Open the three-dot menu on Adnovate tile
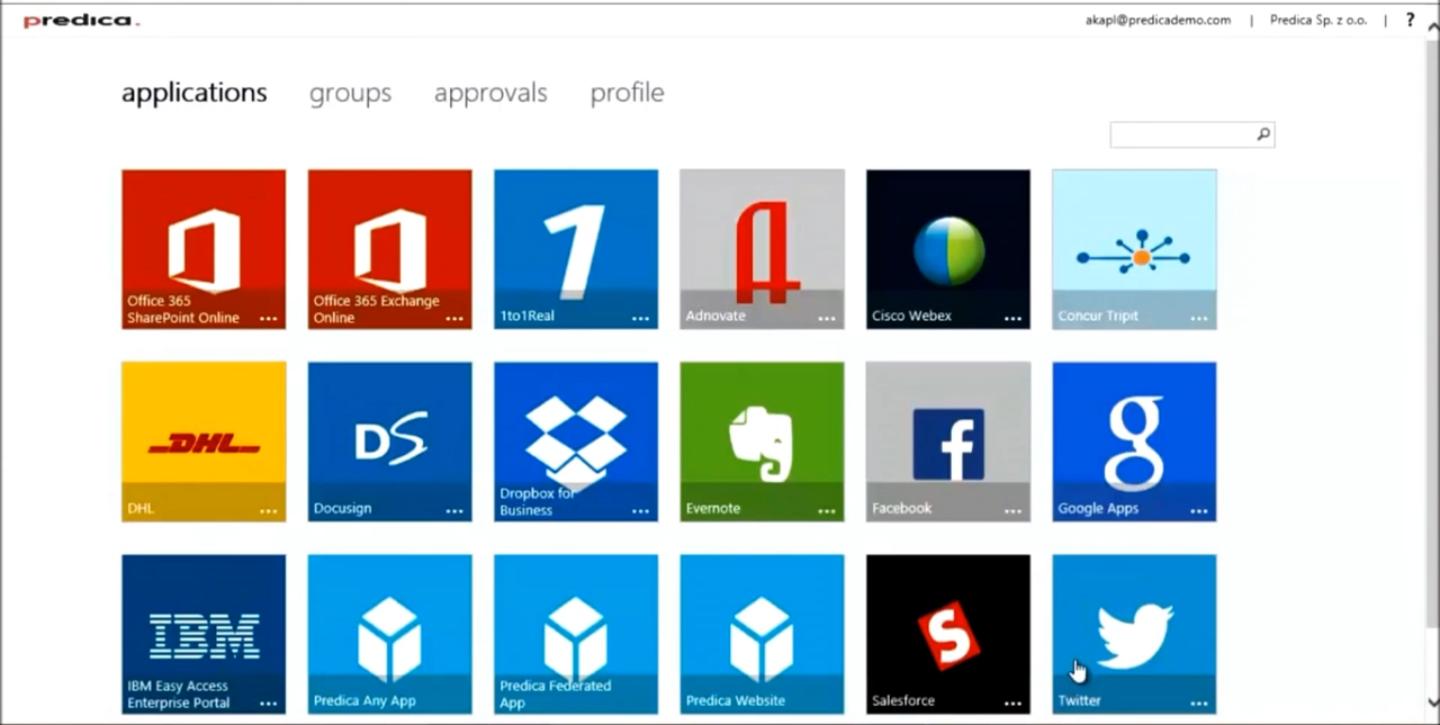This screenshot has width=1440, height=725. [826, 319]
